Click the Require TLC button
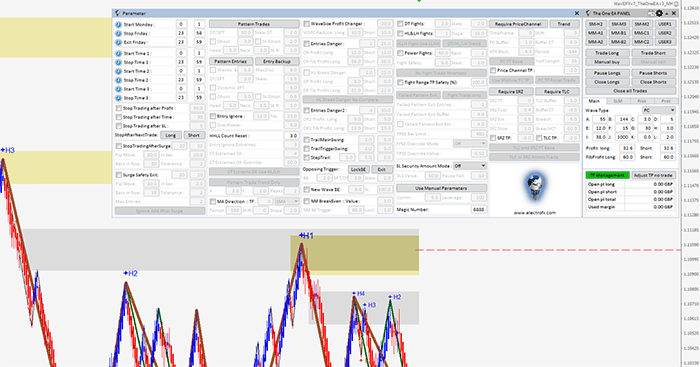 (x=557, y=92)
